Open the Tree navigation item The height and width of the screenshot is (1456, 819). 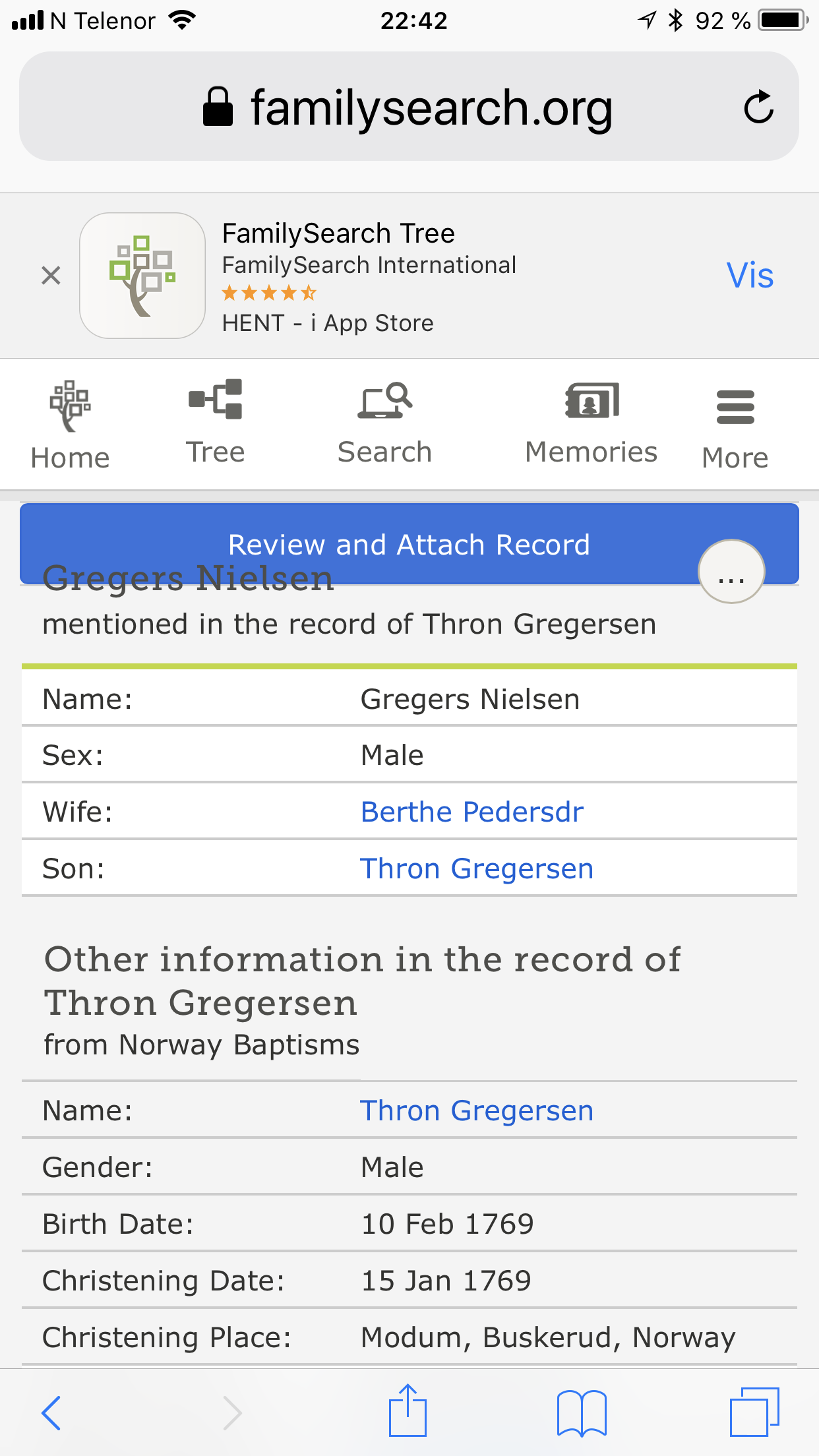[215, 423]
